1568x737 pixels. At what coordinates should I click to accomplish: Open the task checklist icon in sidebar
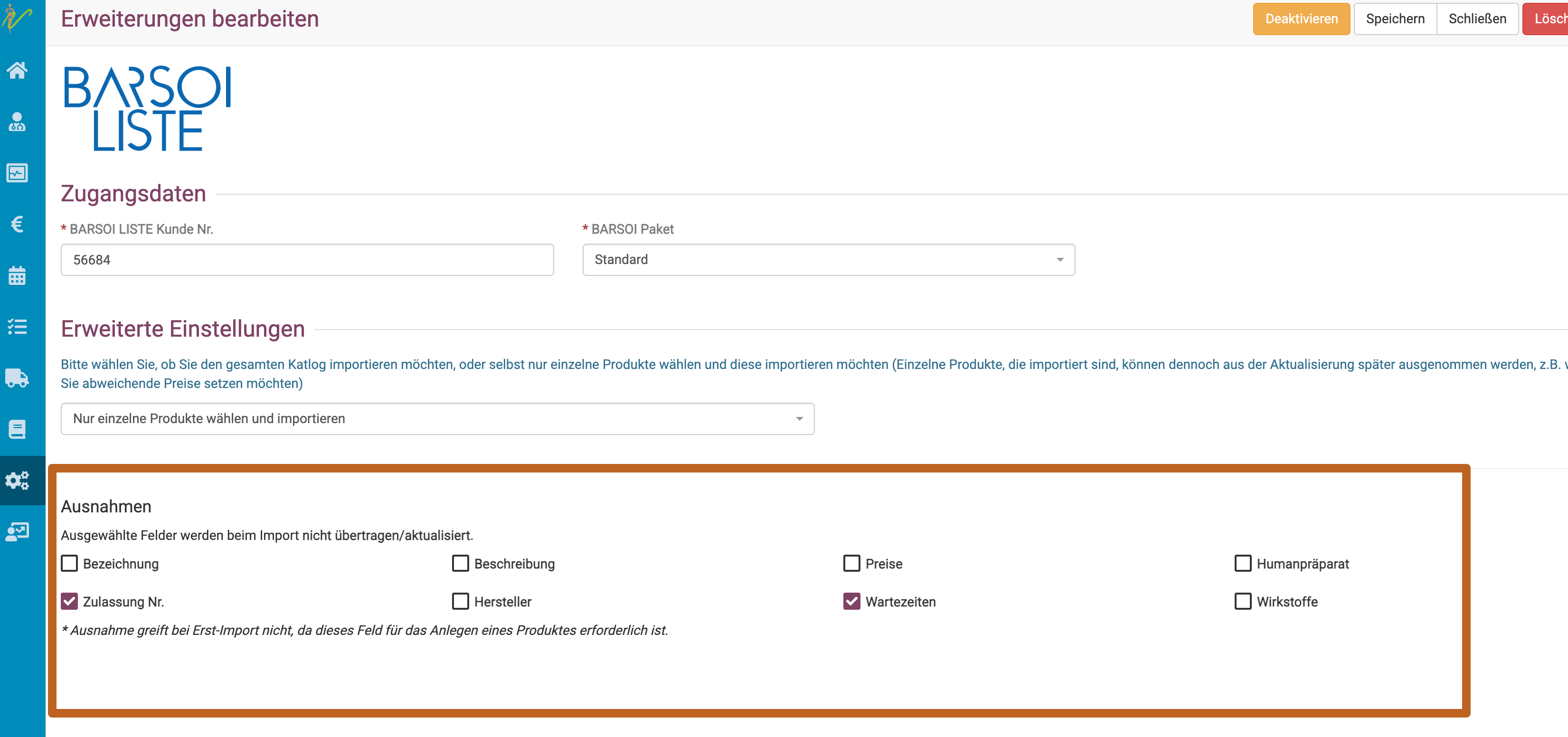pyautogui.click(x=17, y=327)
